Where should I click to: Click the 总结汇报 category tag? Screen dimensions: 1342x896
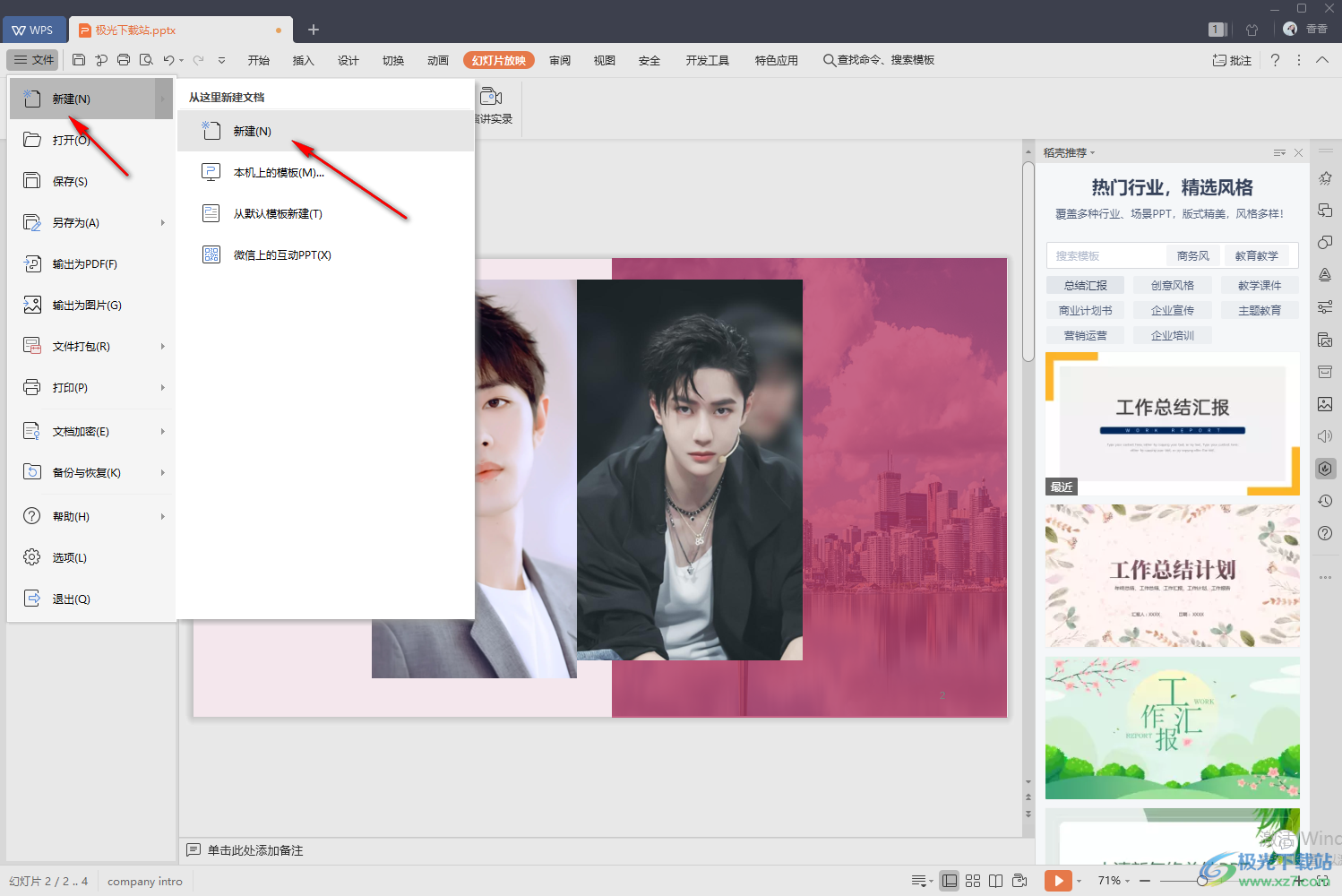1086,285
